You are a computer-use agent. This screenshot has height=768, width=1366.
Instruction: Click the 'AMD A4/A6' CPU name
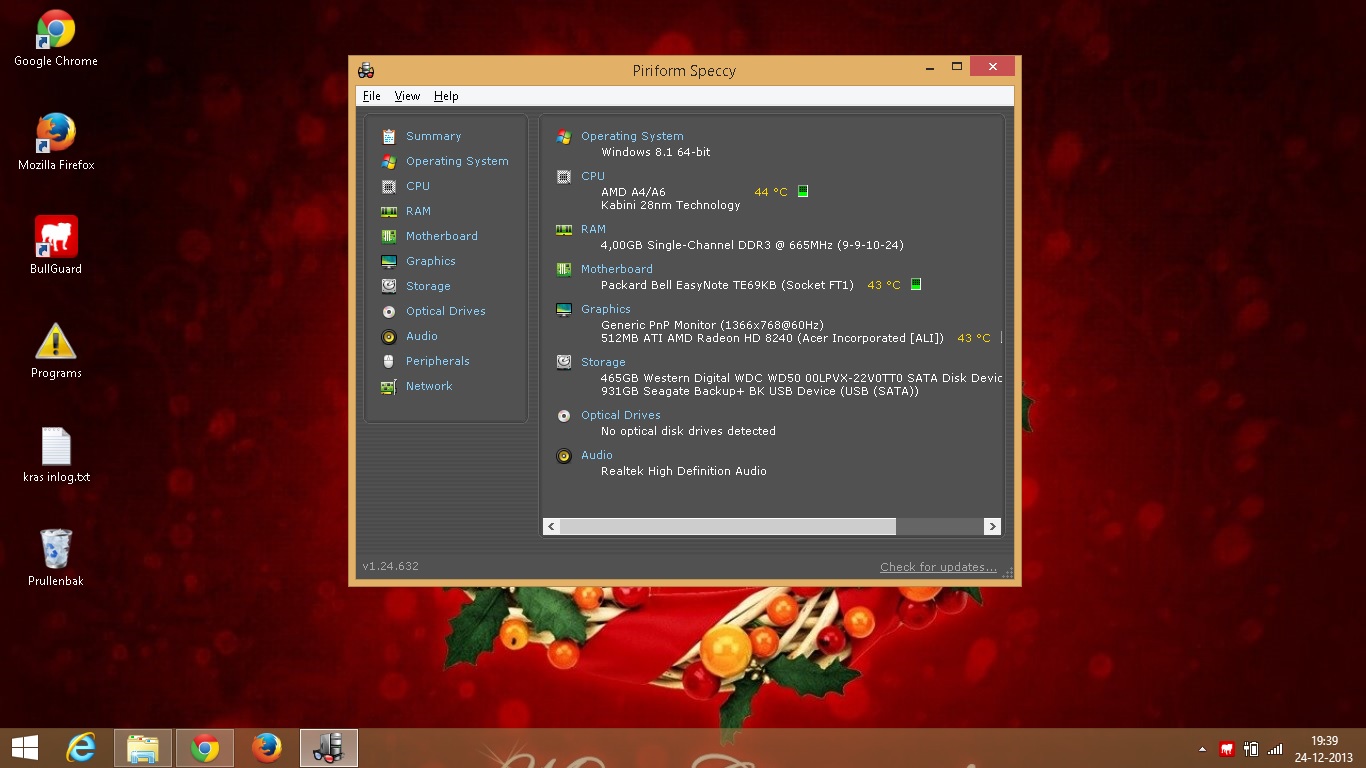pos(633,192)
